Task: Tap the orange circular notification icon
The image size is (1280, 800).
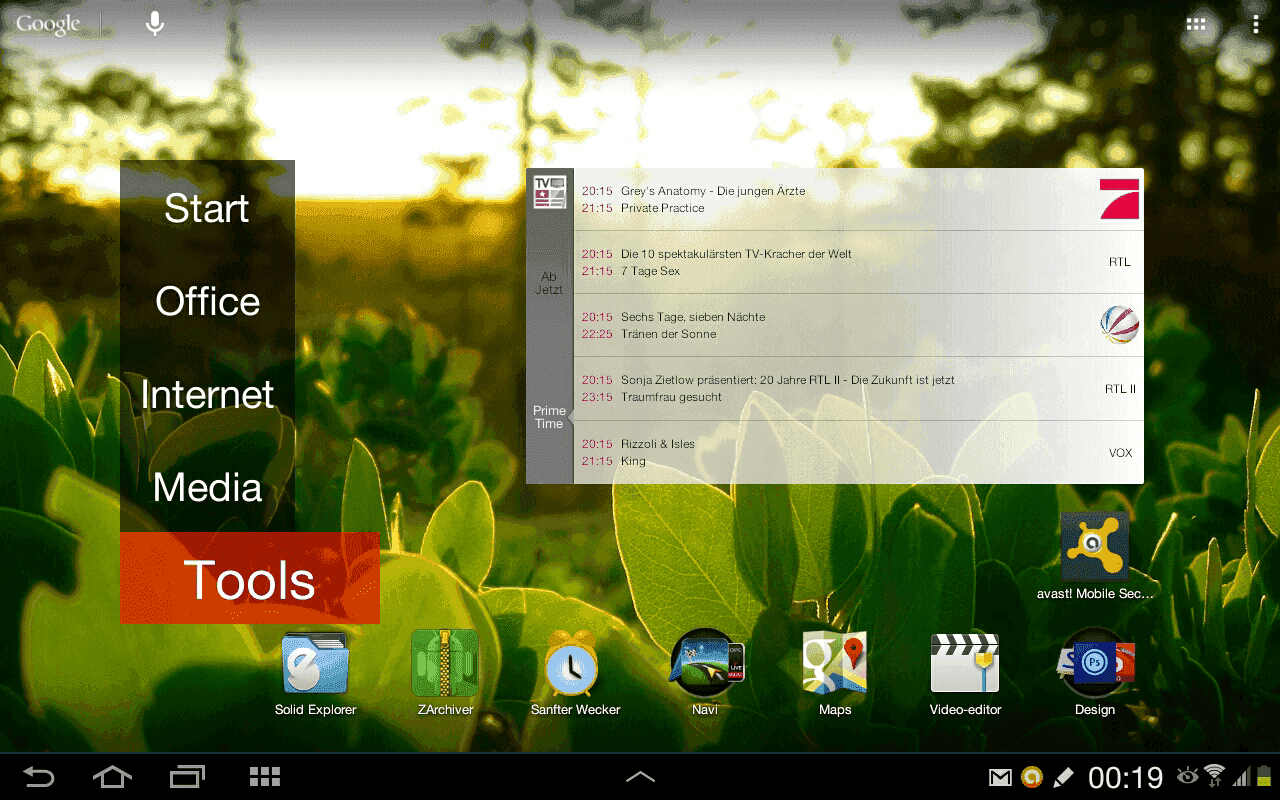Action: 1032,777
